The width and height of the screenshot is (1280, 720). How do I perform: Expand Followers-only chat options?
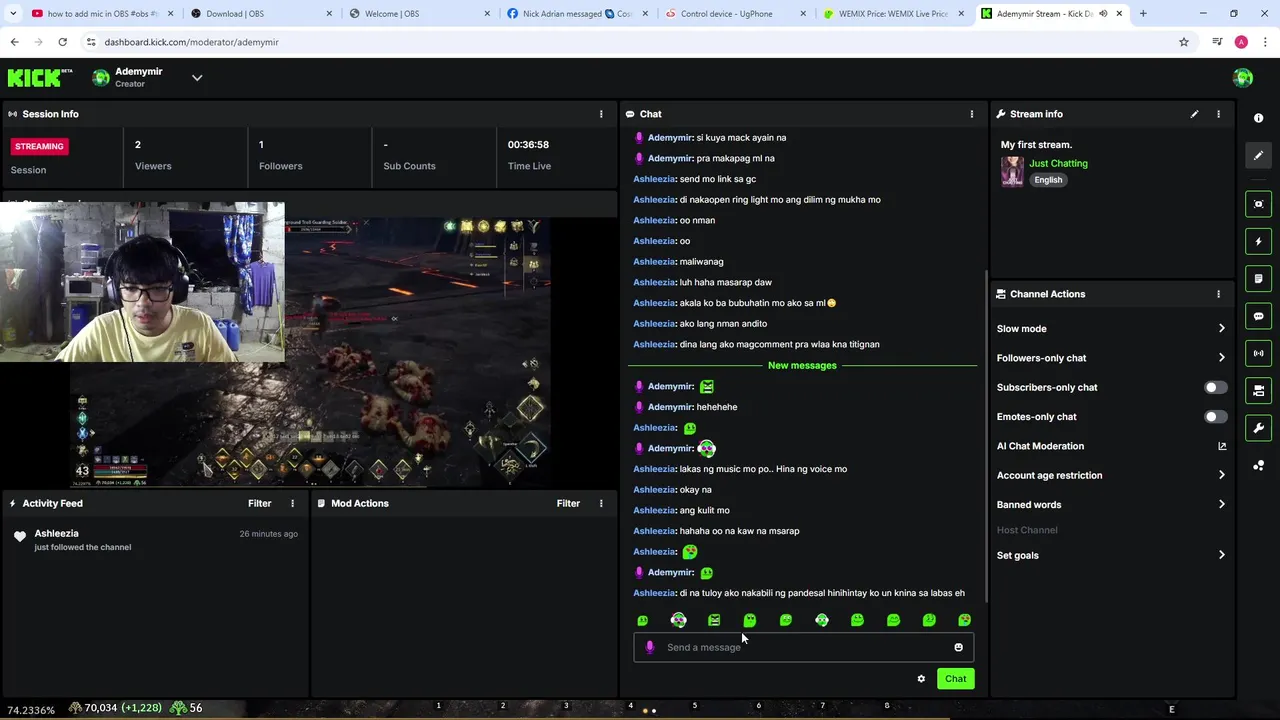coord(1110,358)
